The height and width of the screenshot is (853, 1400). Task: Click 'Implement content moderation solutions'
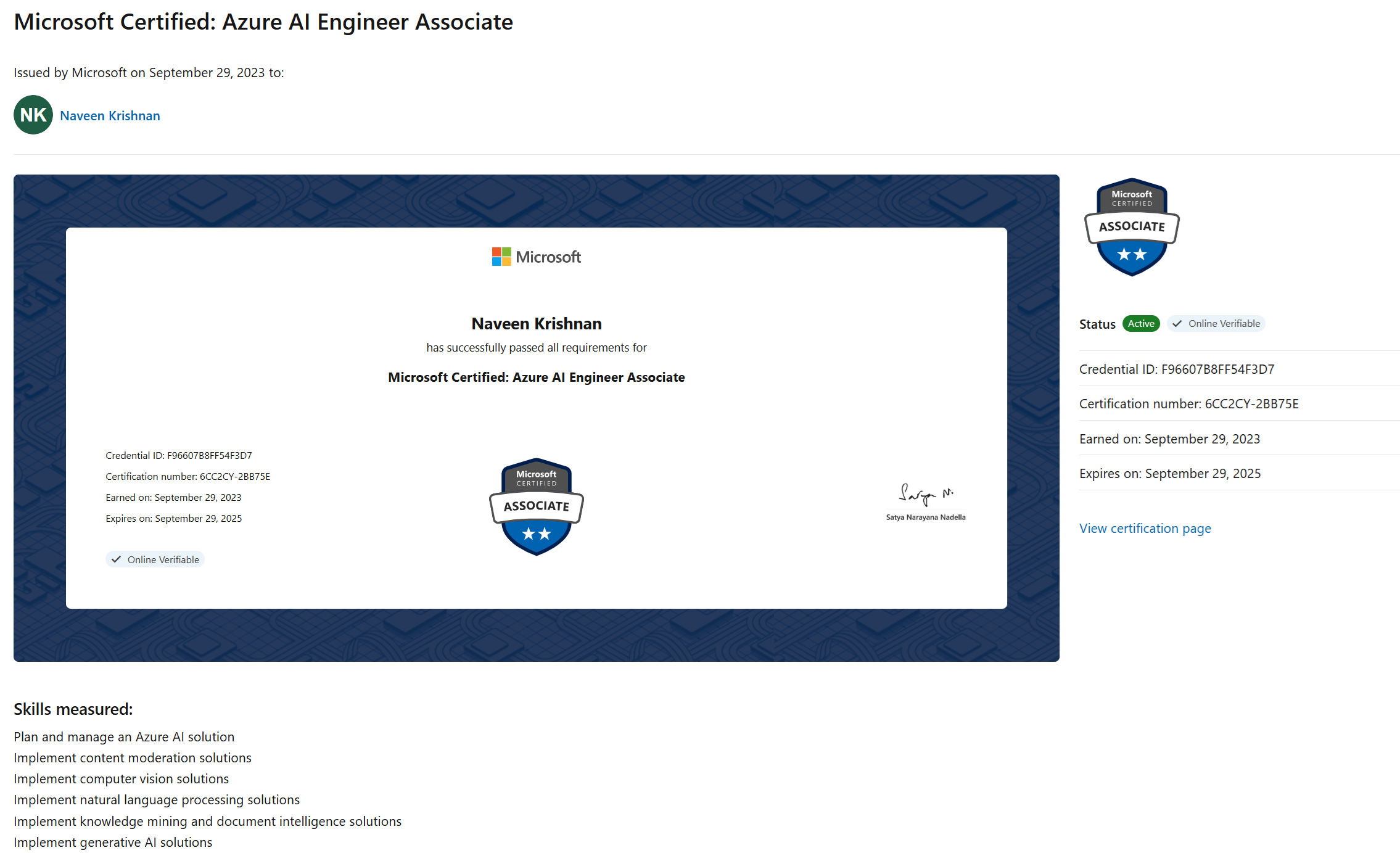point(133,758)
